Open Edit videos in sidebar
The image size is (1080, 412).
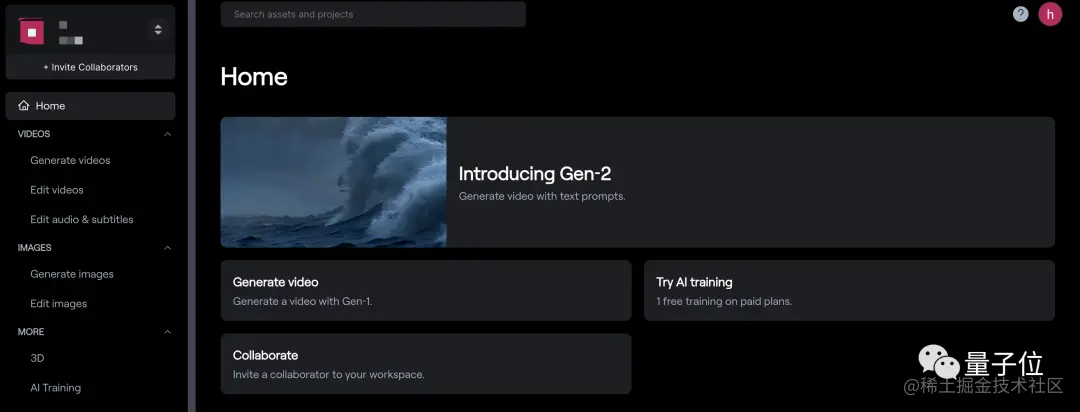pyautogui.click(x=56, y=189)
